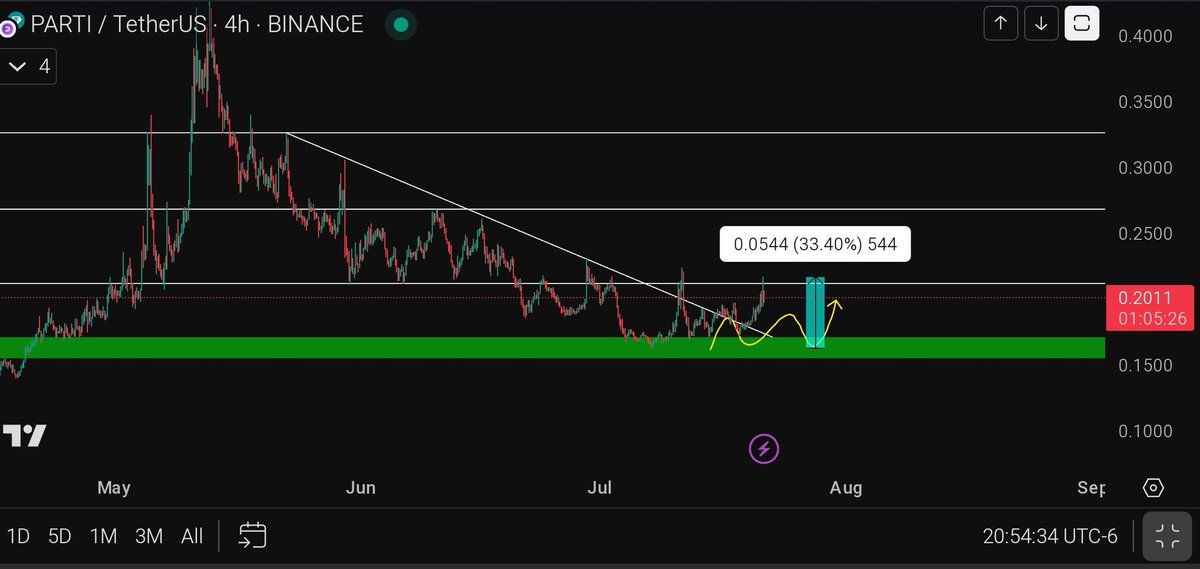1200x569 pixels.
Task: Click the purple lightning bolt event marker
Action: click(x=764, y=449)
